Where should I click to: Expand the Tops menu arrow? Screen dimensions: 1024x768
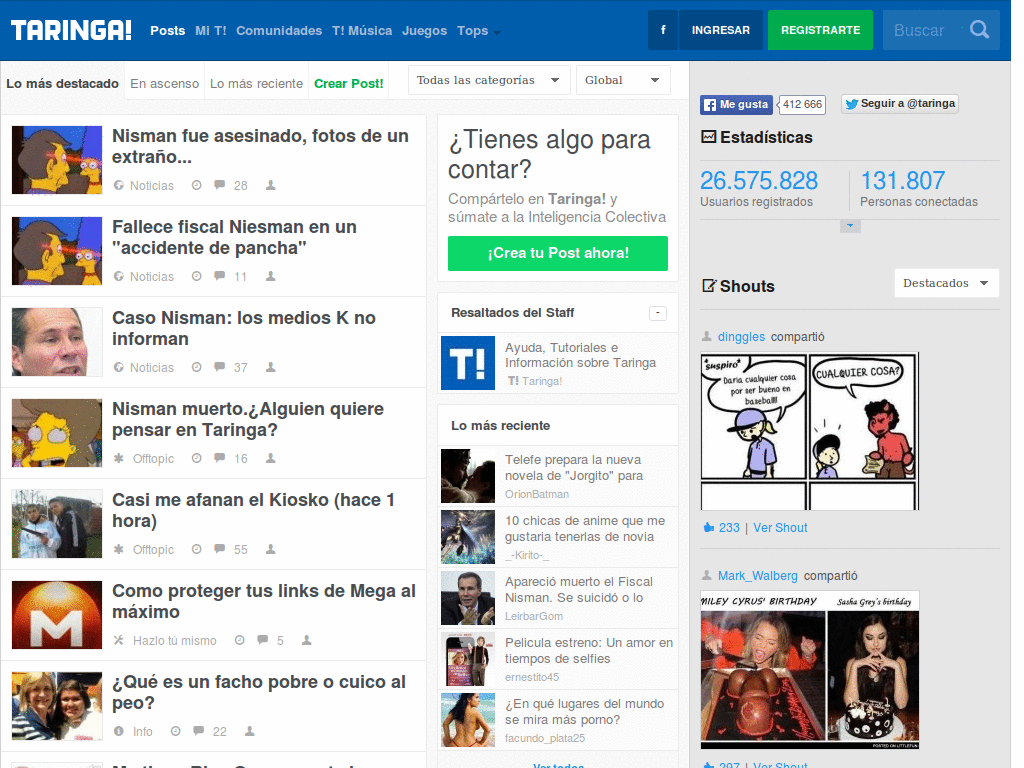tap(497, 33)
